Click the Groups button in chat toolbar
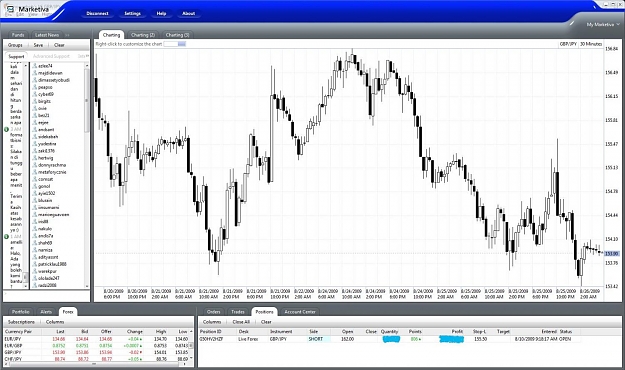 pos(15,45)
